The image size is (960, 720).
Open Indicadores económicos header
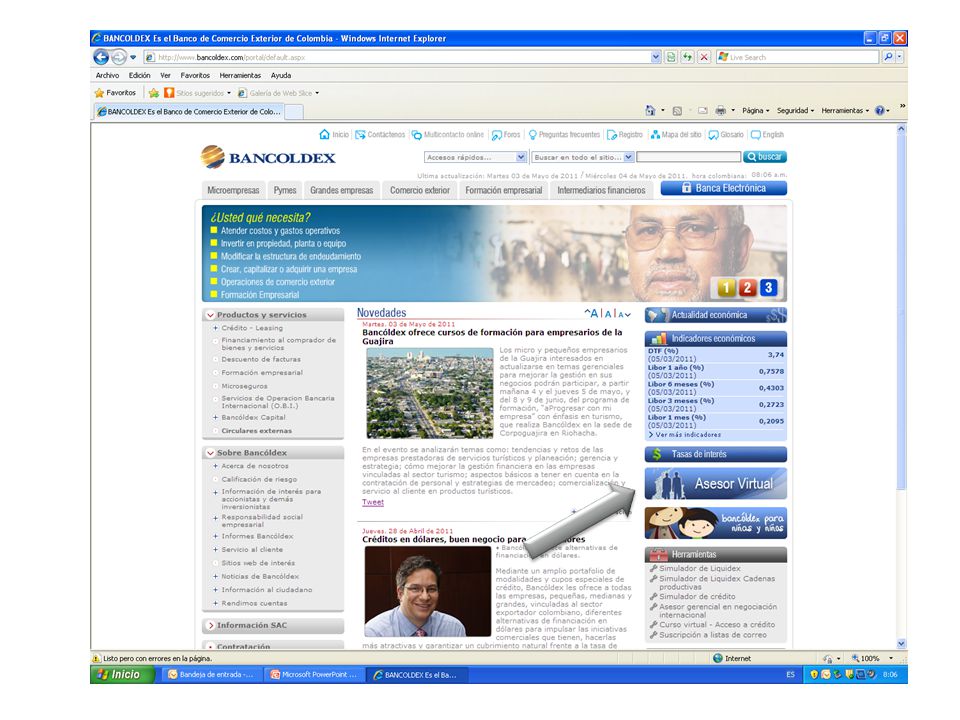pyautogui.click(x=715, y=338)
